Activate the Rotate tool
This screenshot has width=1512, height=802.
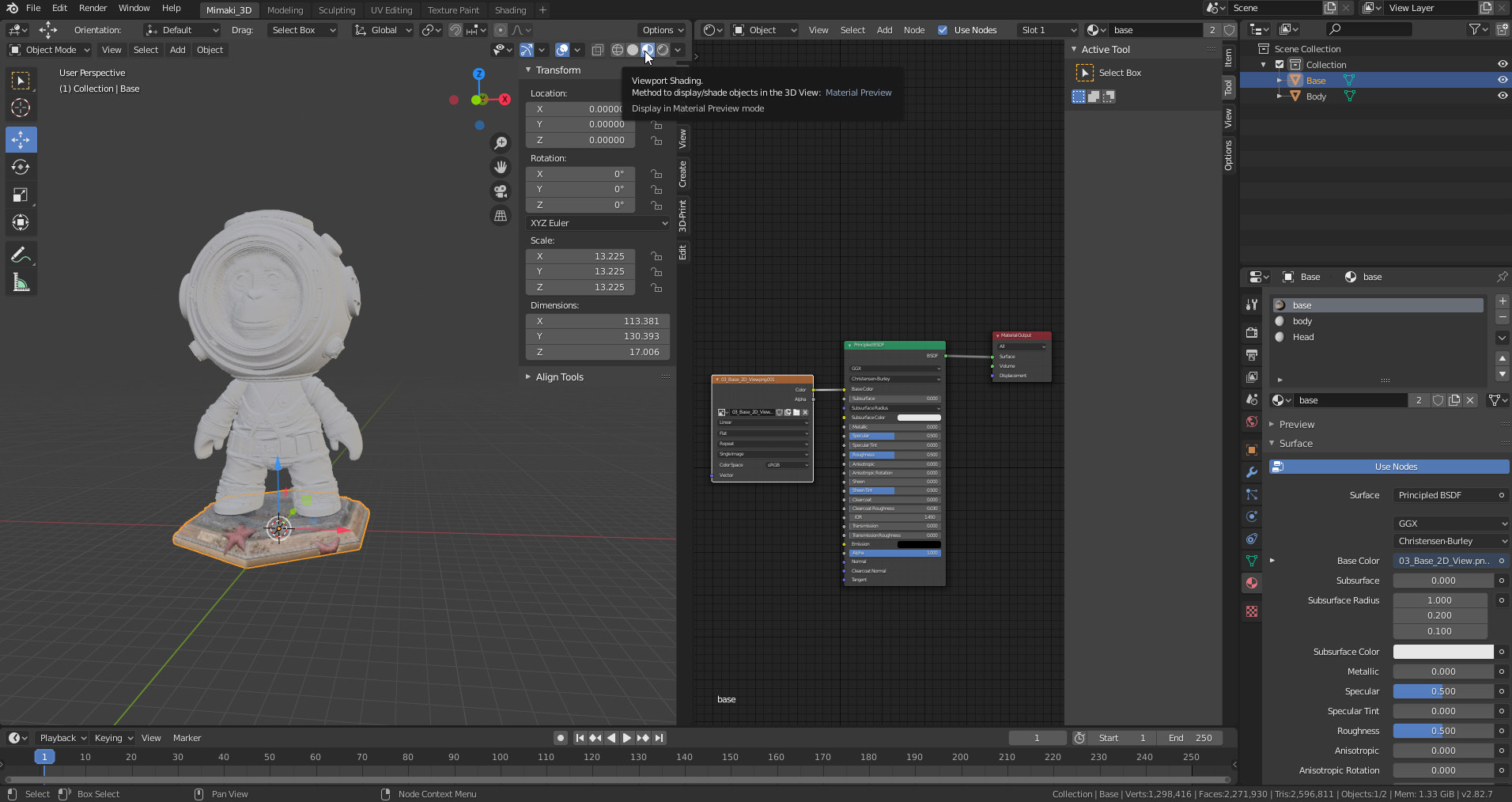[x=21, y=167]
